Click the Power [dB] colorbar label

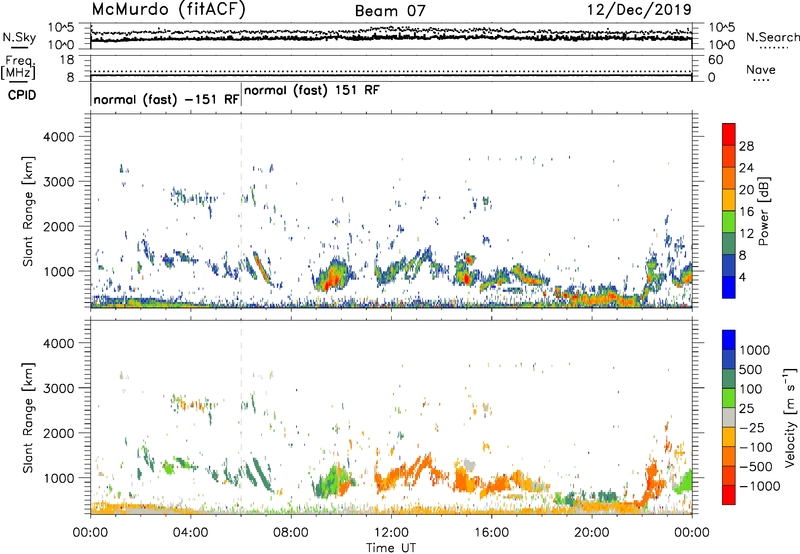[763, 211]
